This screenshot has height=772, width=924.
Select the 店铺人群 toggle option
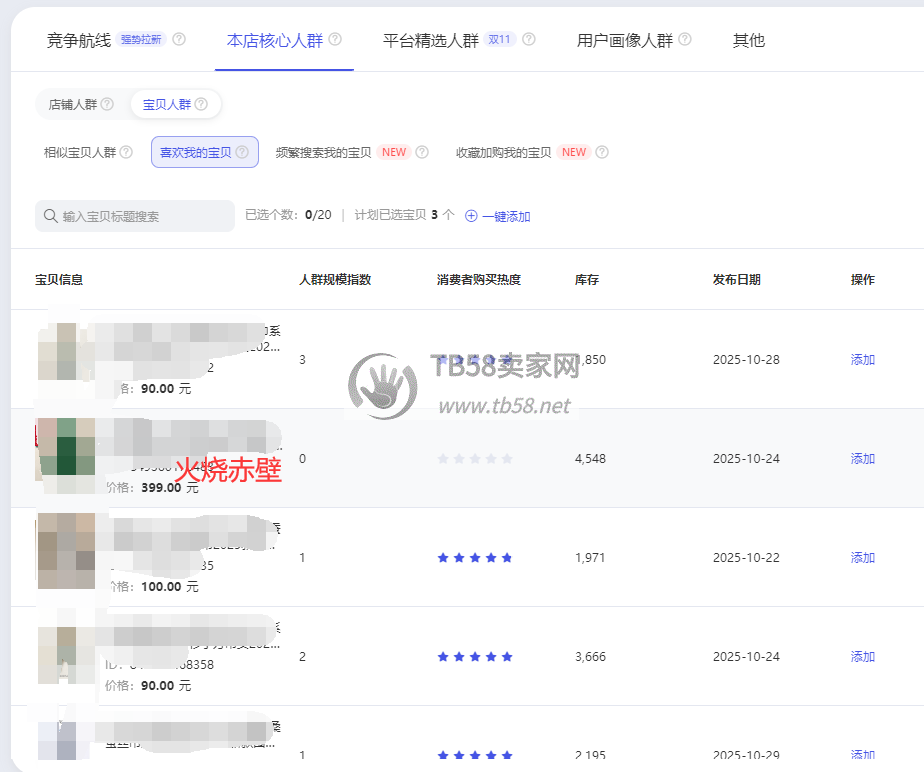click(73, 104)
